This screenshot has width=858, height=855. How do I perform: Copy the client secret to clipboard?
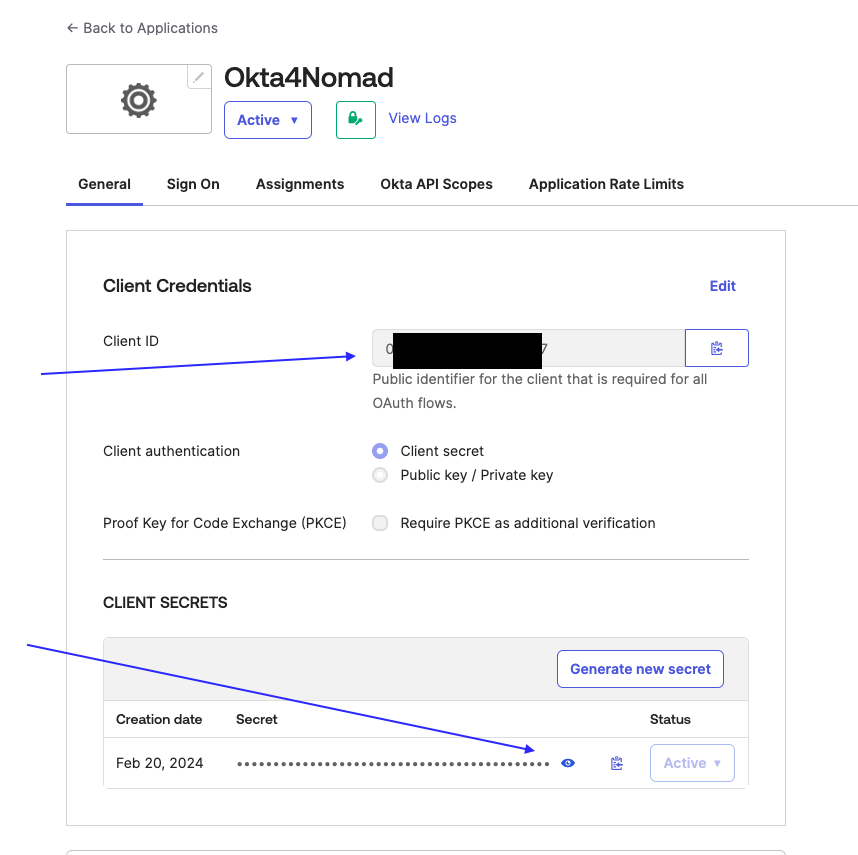point(617,763)
